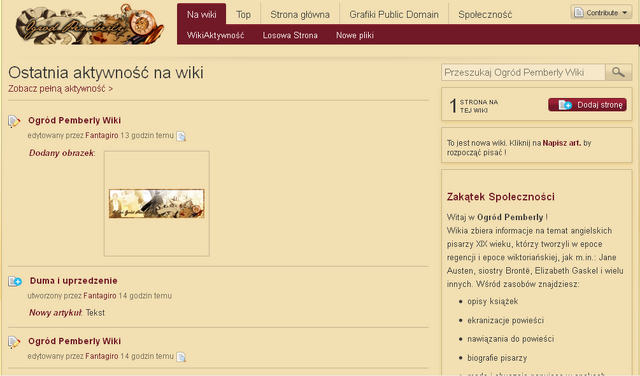The height and width of the screenshot is (376, 640).
Task: Click the edit pencil icon beside the last Ogród Pemberly Wiki entry
Action: tap(14, 342)
